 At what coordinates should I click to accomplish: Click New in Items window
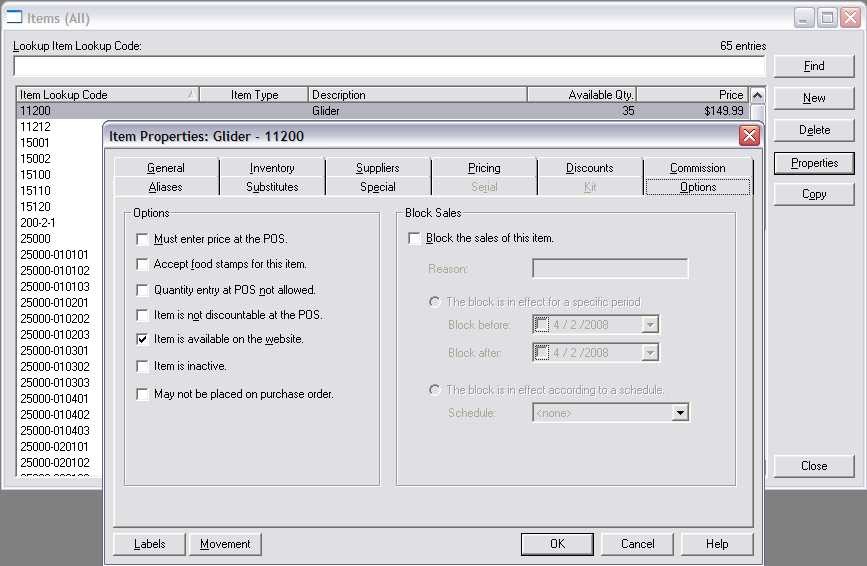point(814,98)
